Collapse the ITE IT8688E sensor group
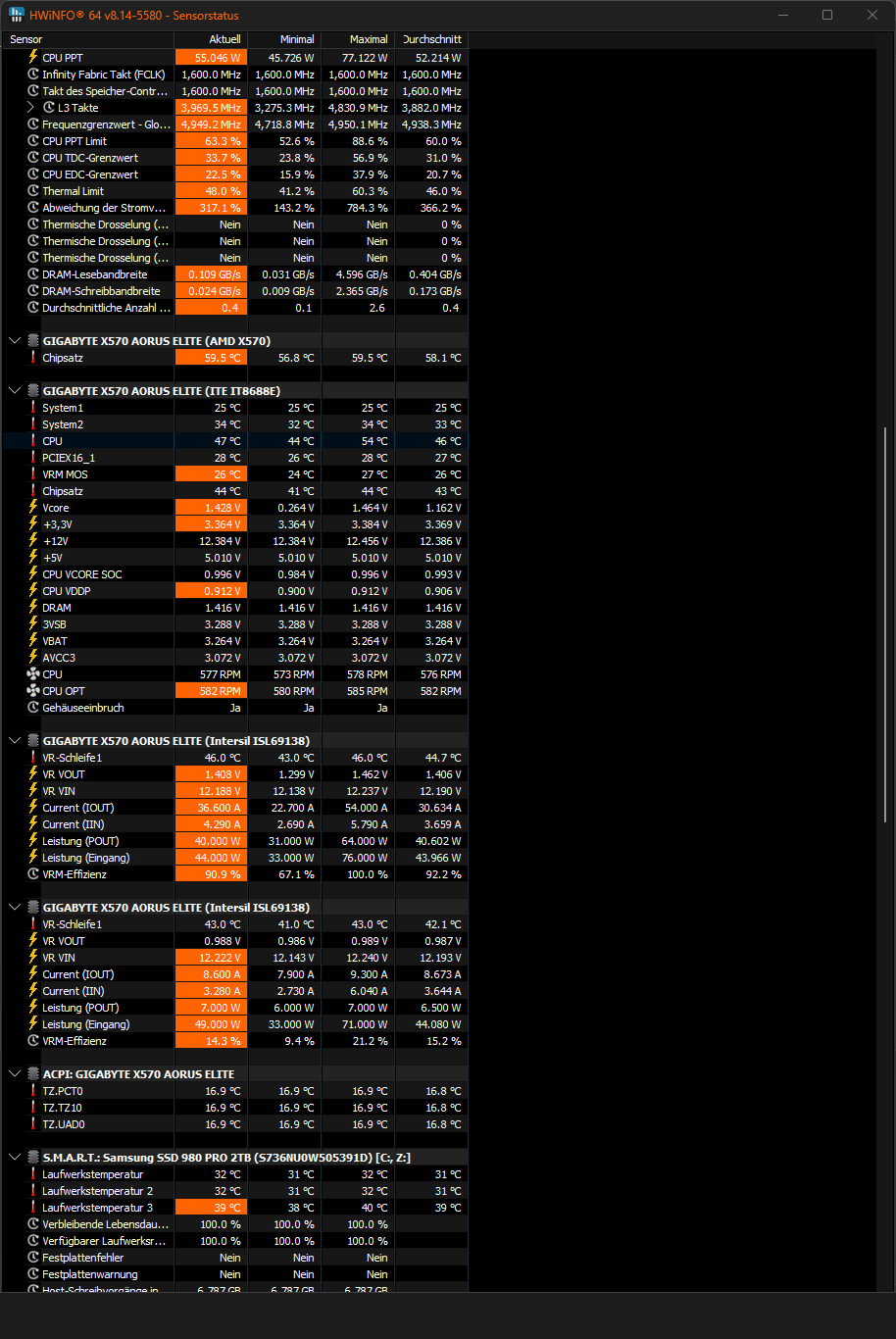896x1339 pixels. tap(15, 391)
